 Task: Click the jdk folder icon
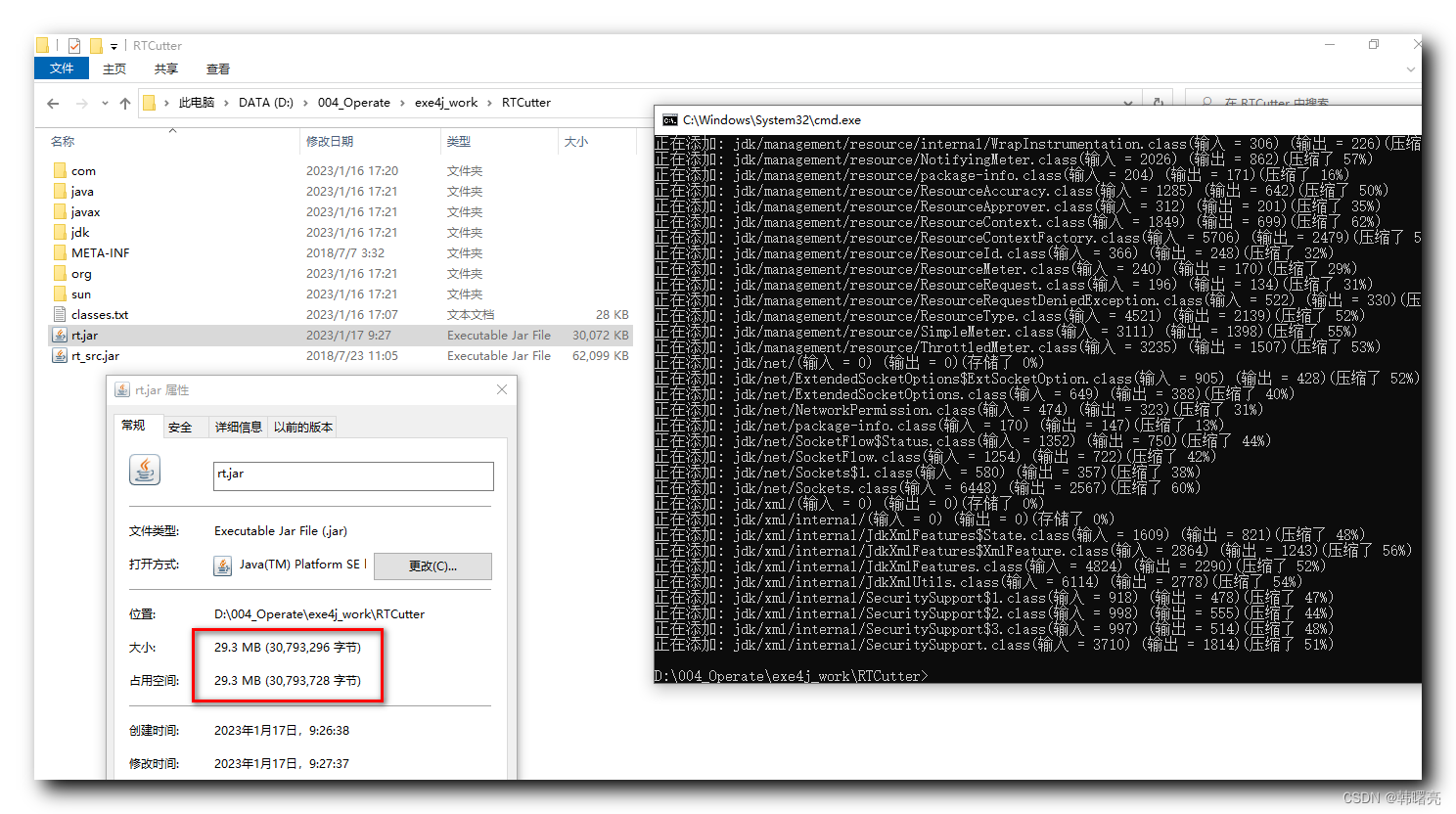pyautogui.click(x=60, y=232)
